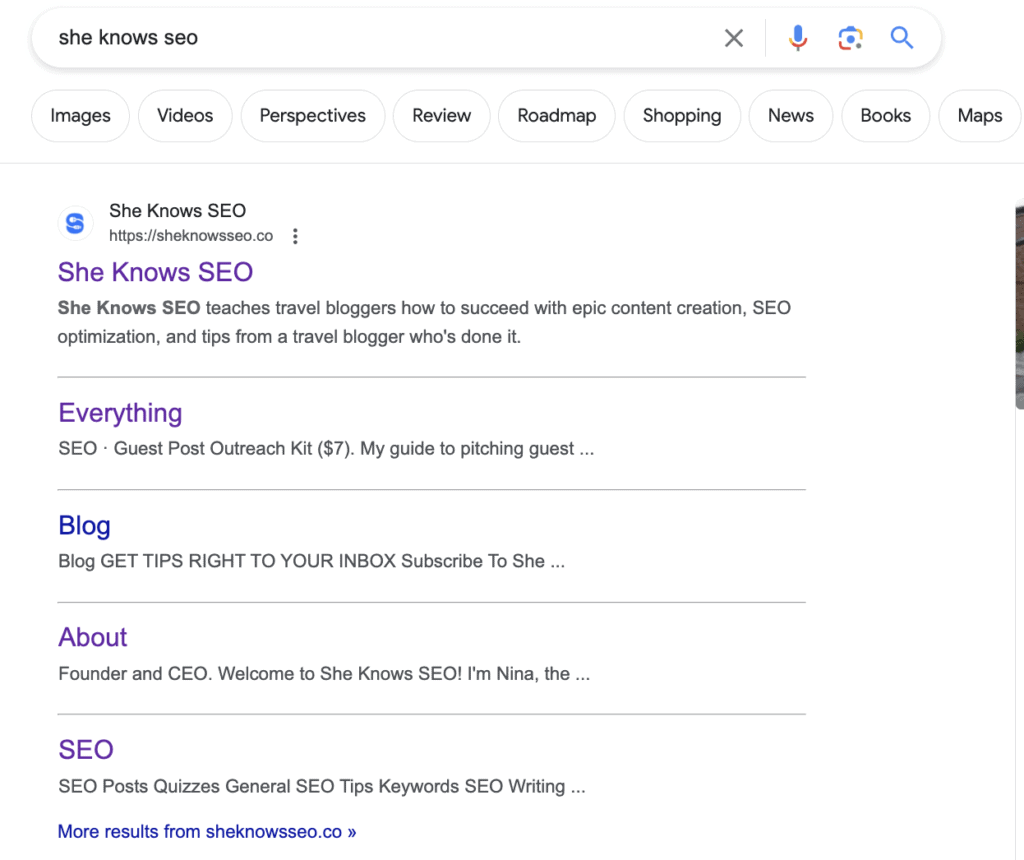Open the Maps filter
The height and width of the screenshot is (860, 1024).
pos(980,116)
